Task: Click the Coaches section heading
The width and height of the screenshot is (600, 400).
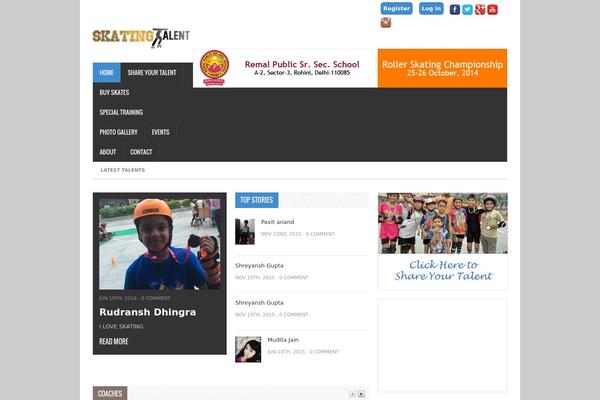Action: point(110,393)
